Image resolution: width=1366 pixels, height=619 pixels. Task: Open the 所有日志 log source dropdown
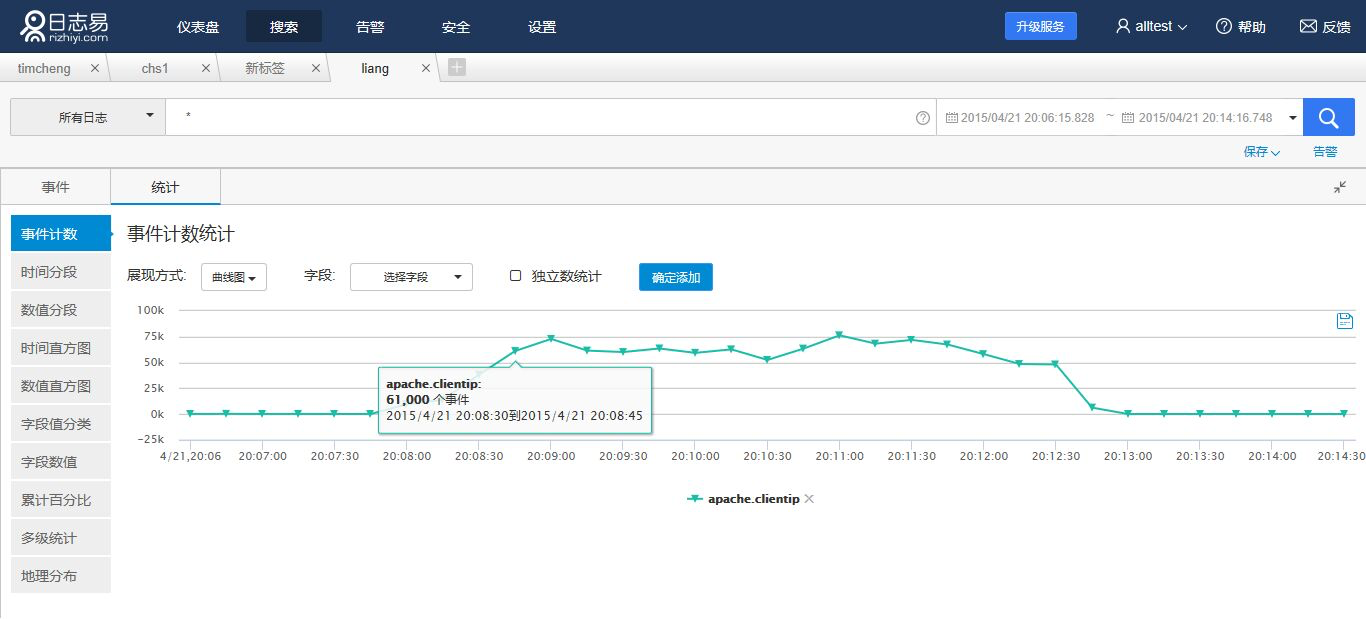pos(88,117)
